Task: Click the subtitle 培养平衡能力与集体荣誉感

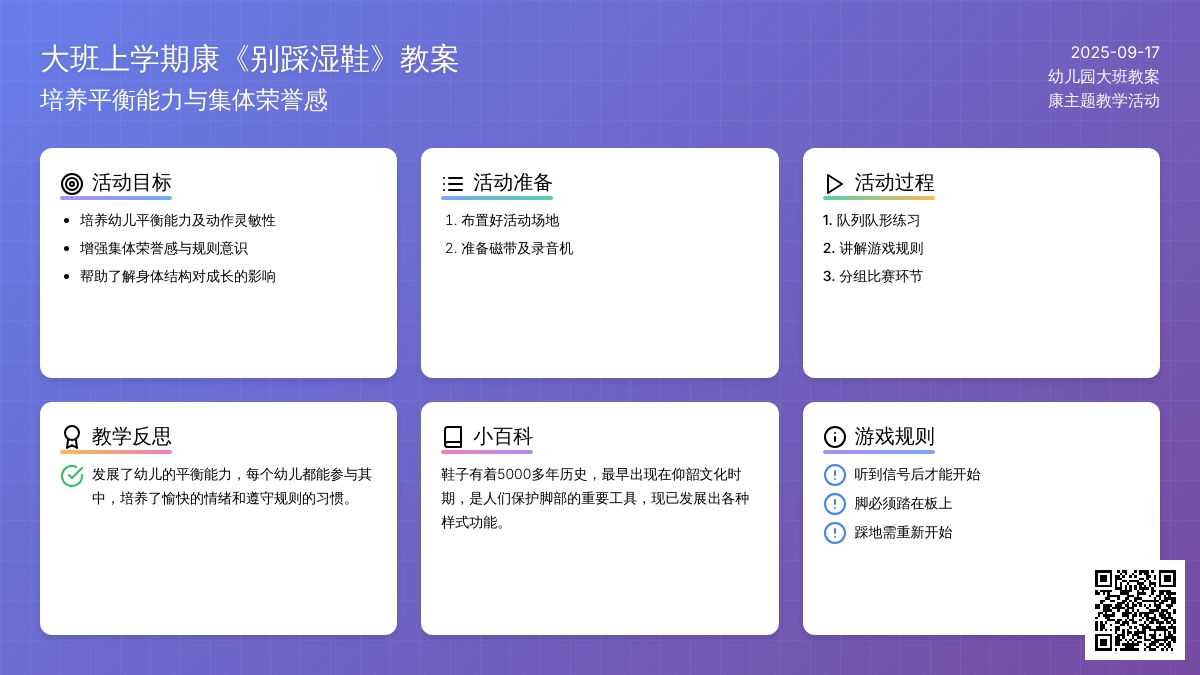Action: (x=184, y=101)
